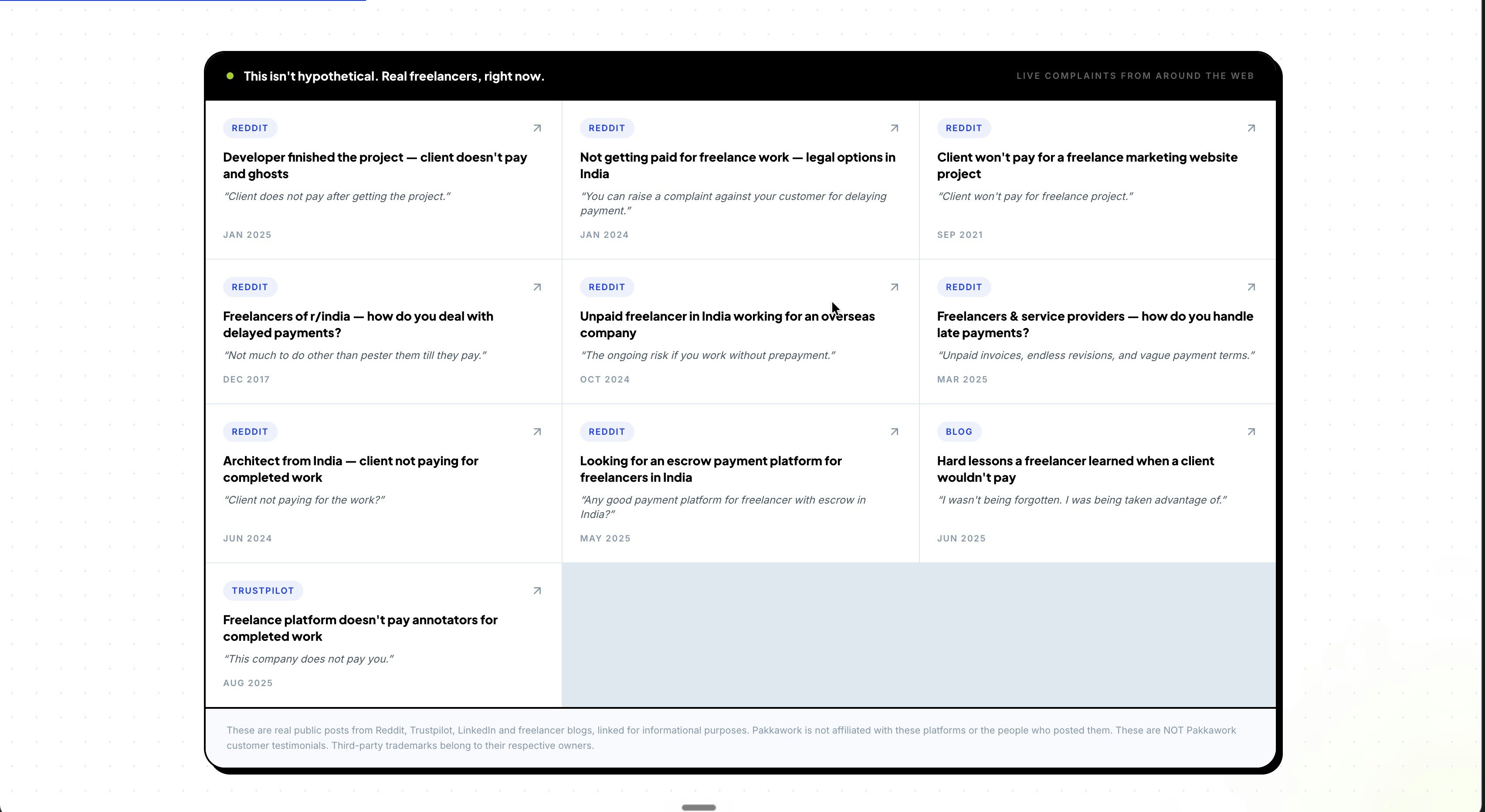Open 'Freelancers & service providers' late payments title

pyautogui.click(x=1095, y=325)
